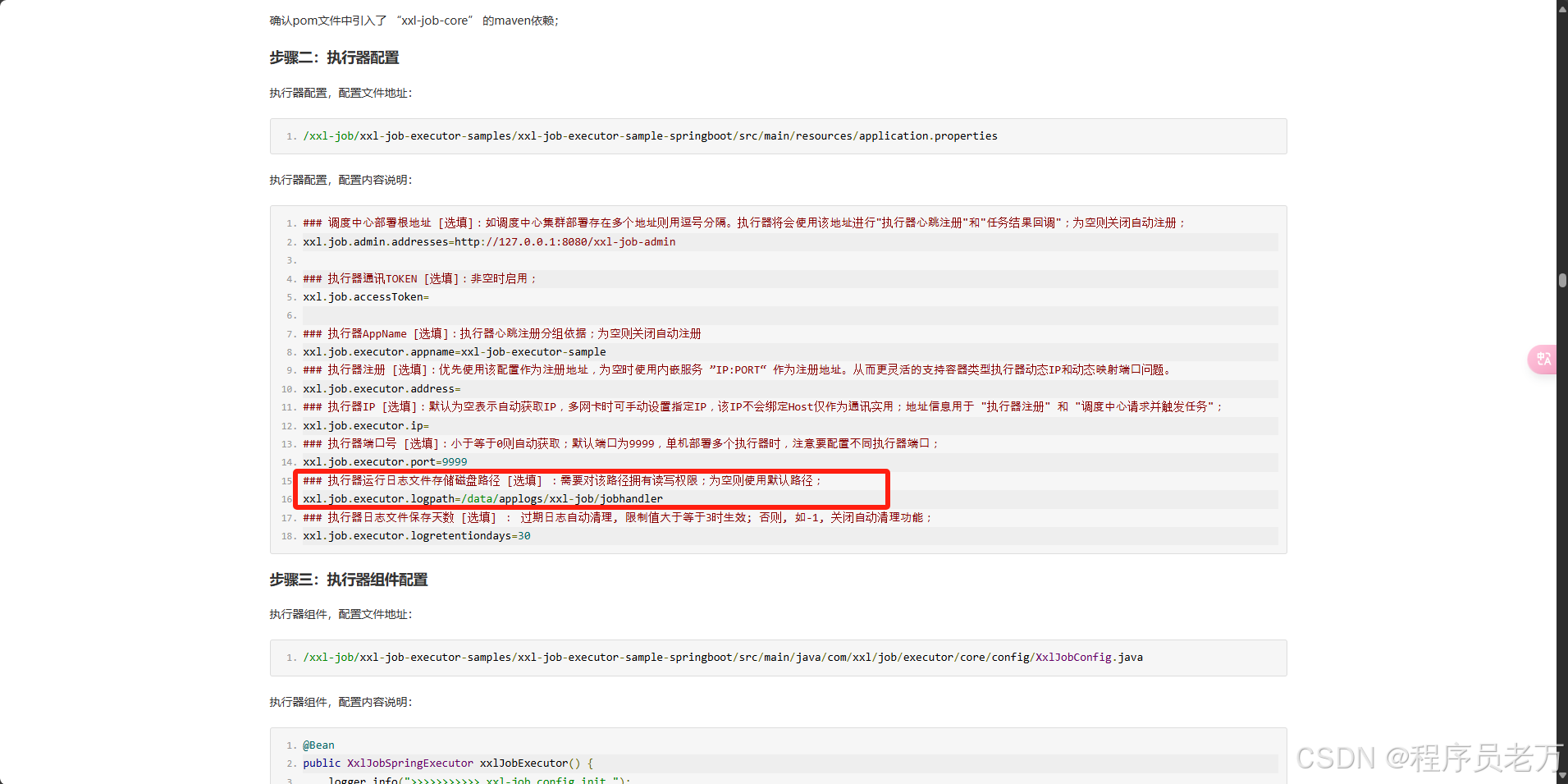Click line xxl.job.executor.logpath path
The width and height of the screenshot is (1568, 784).
click(x=482, y=499)
